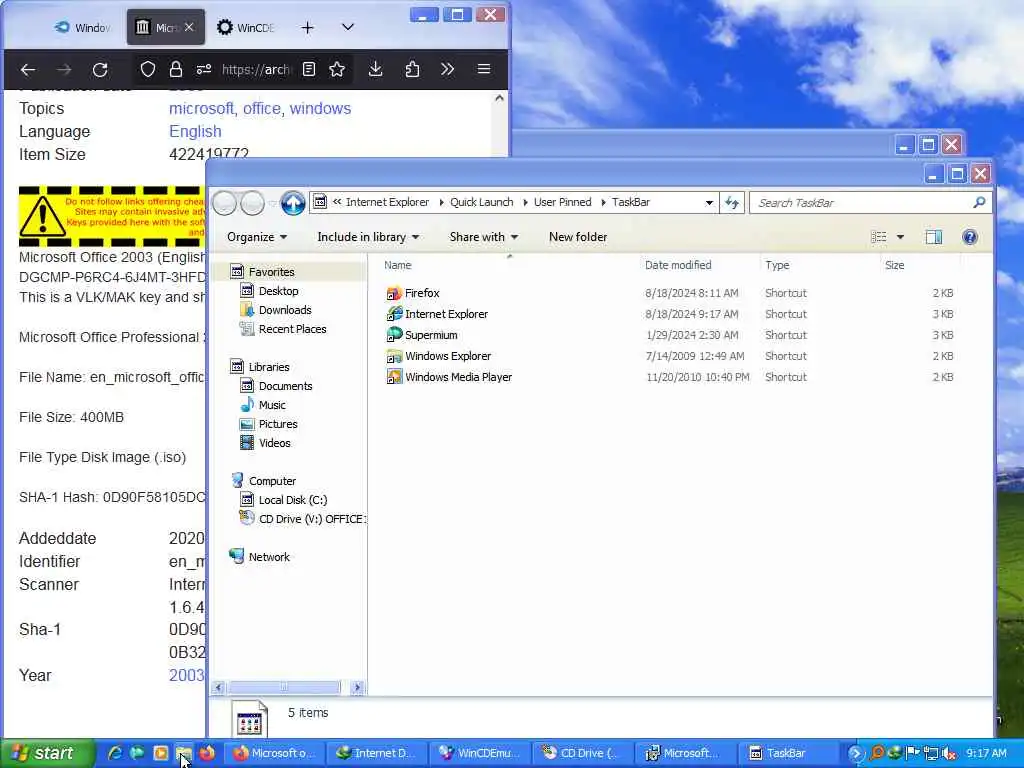The width and height of the screenshot is (1024, 768).
Task: Follow the 2003 year link
Action: click(x=187, y=675)
